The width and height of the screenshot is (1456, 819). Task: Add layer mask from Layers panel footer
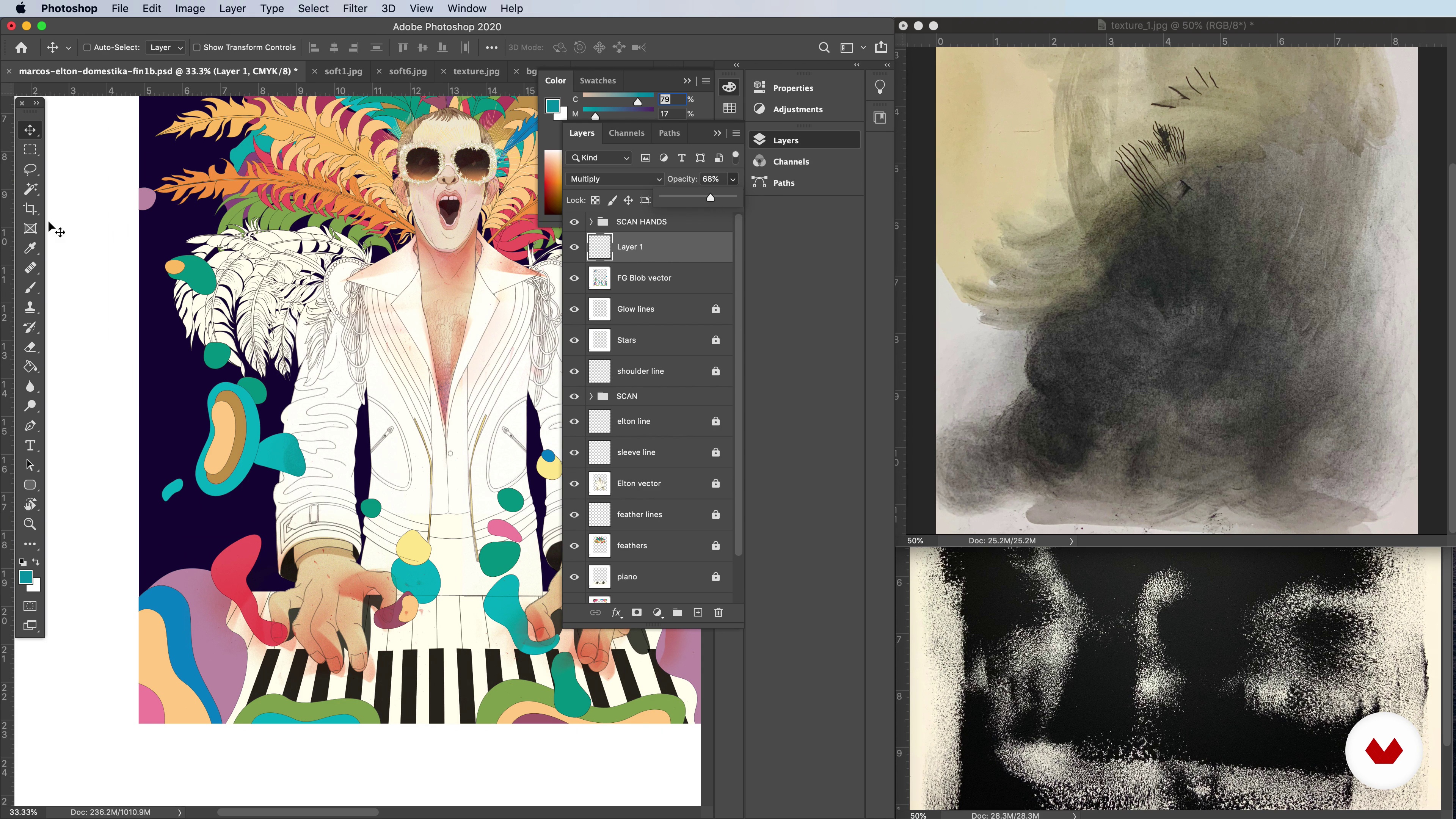tap(637, 613)
